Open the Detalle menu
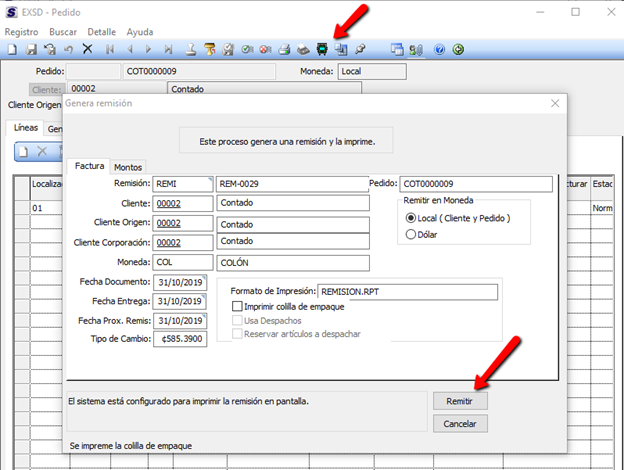Image resolution: width=624 pixels, height=470 pixels. click(x=101, y=32)
